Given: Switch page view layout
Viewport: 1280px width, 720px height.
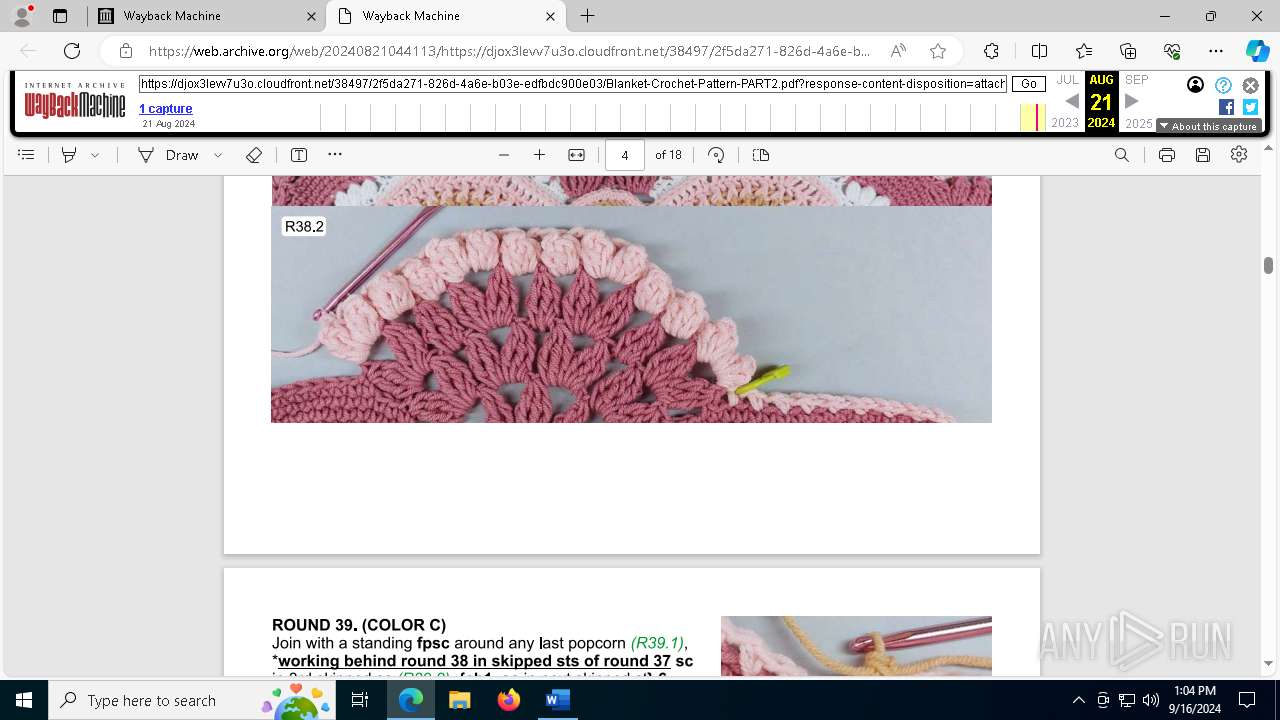Looking at the screenshot, I should click(761, 155).
